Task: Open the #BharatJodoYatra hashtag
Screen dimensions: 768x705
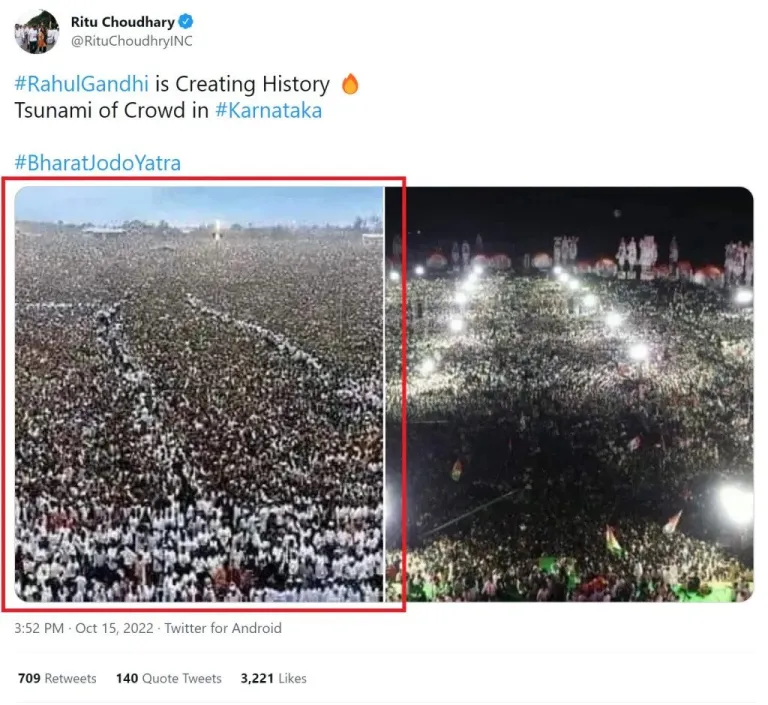Action: click(x=98, y=163)
